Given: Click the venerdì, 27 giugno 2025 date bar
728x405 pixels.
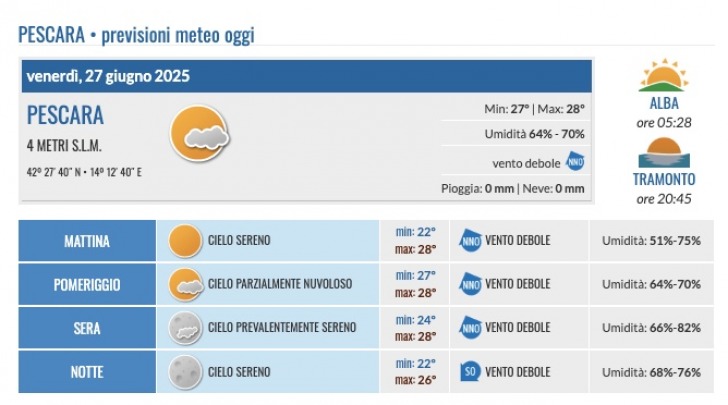Looking at the screenshot, I should 306,76.
